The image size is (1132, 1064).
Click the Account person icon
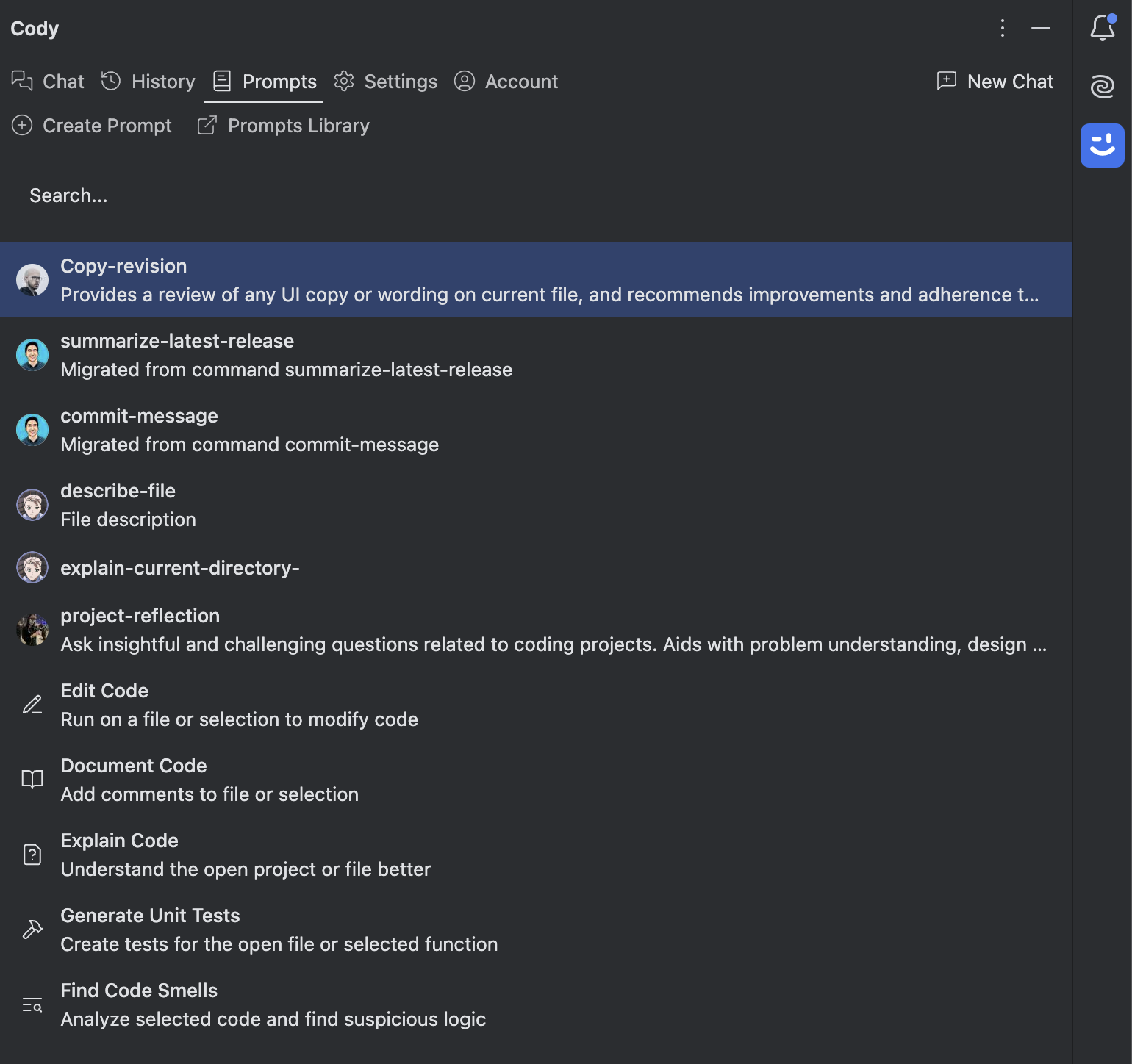tap(465, 81)
